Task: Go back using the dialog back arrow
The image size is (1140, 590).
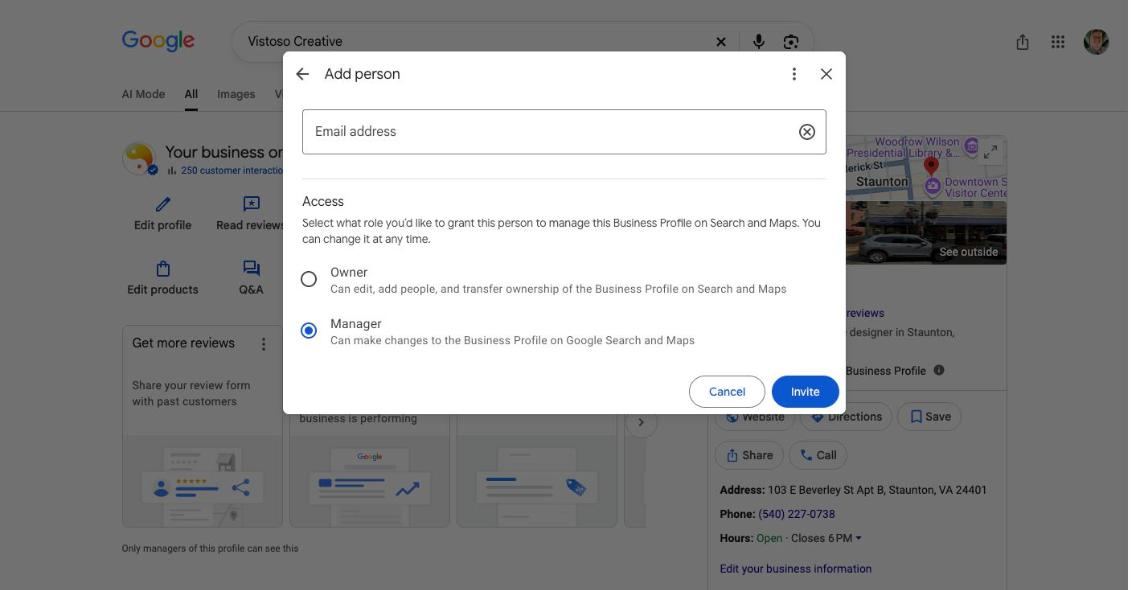Action: pyautogui.click(x=302, y=74)
